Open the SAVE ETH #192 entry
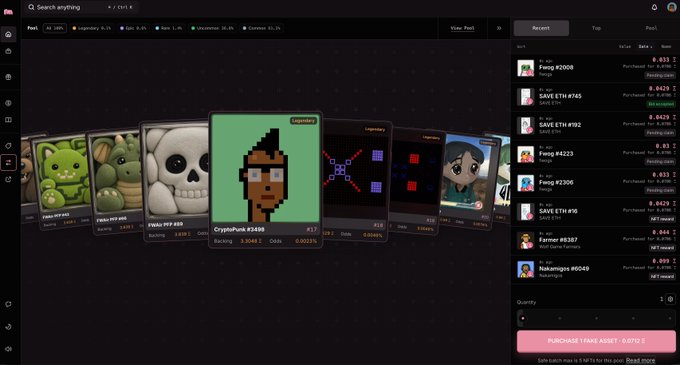680x365 pixels. pos(595,125)
